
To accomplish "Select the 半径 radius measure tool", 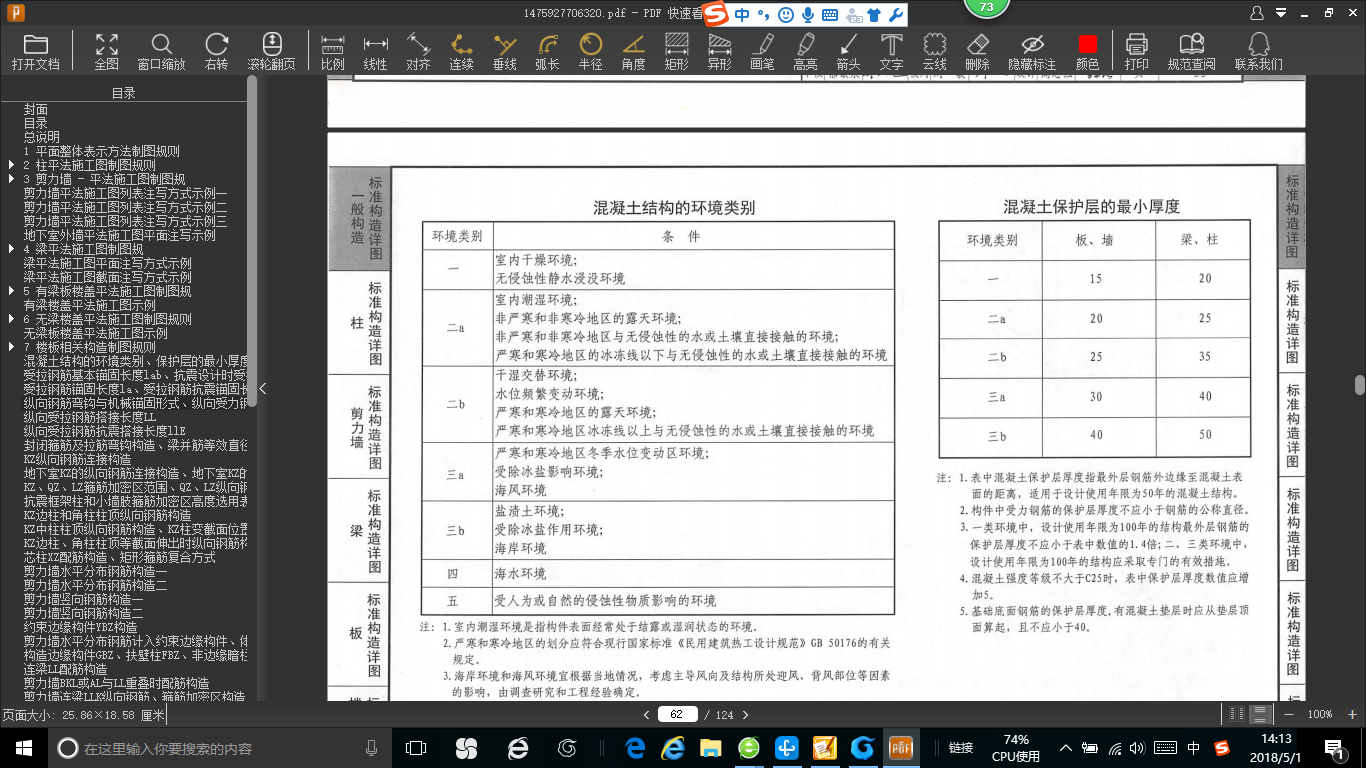I will tap(591, 51).
